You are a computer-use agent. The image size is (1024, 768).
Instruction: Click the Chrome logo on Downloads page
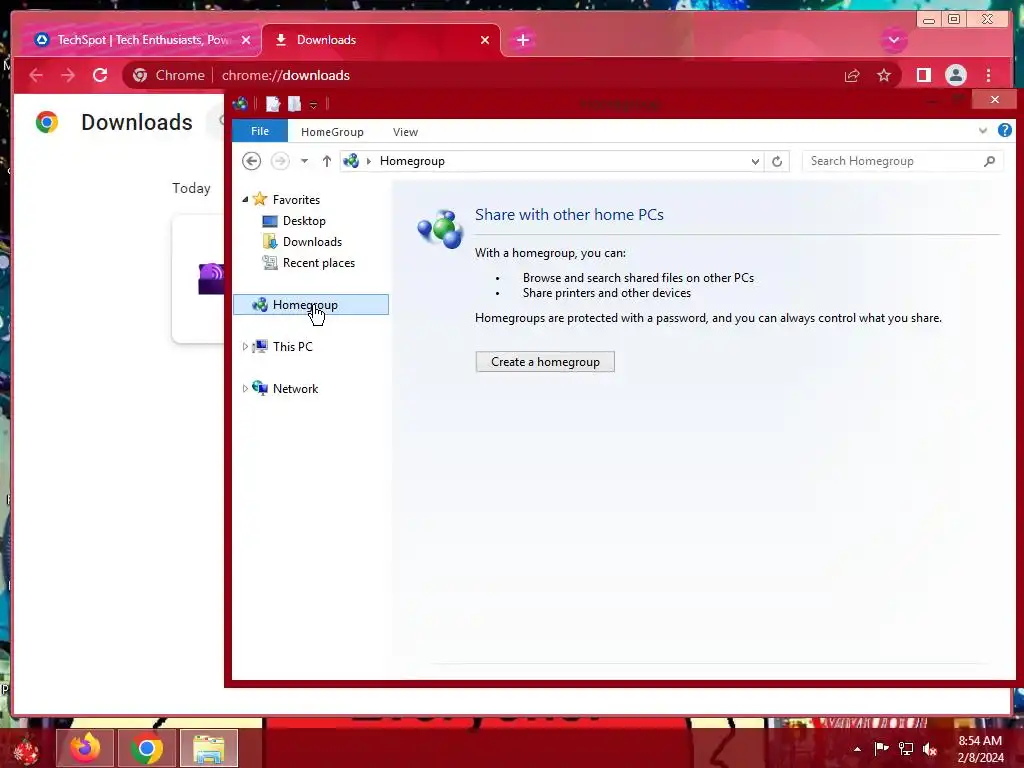pyautogui.click(x=46, y=122)
